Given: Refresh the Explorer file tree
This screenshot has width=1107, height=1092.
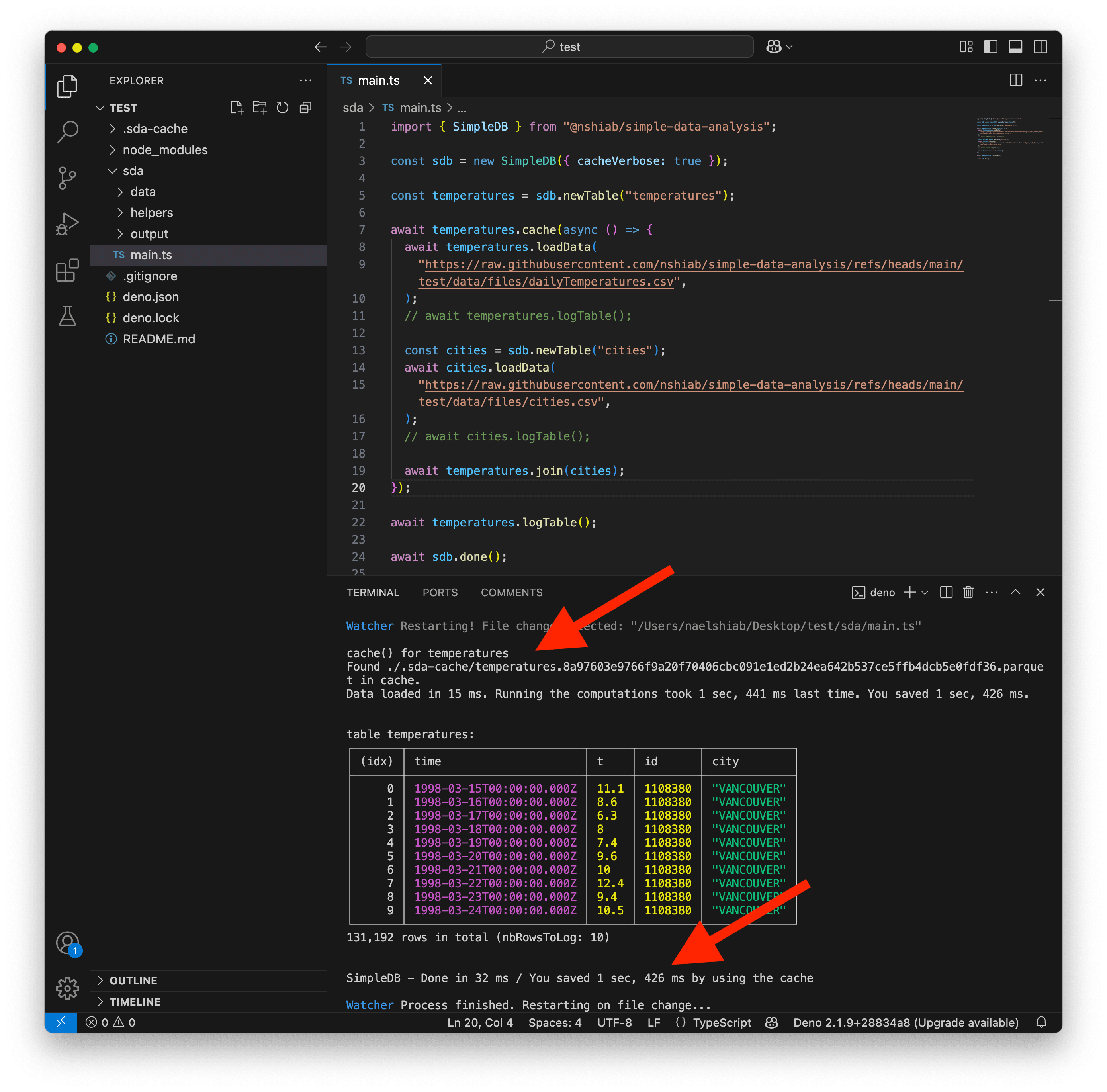Looking at the screenshot, I should (282, 108).
